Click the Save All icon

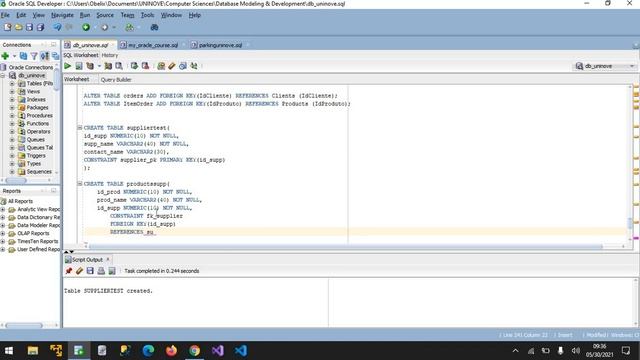40,27
